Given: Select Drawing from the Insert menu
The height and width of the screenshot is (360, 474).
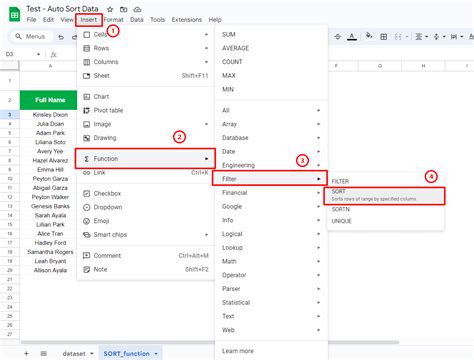Looking at the screenshot, I should (146, 138).
